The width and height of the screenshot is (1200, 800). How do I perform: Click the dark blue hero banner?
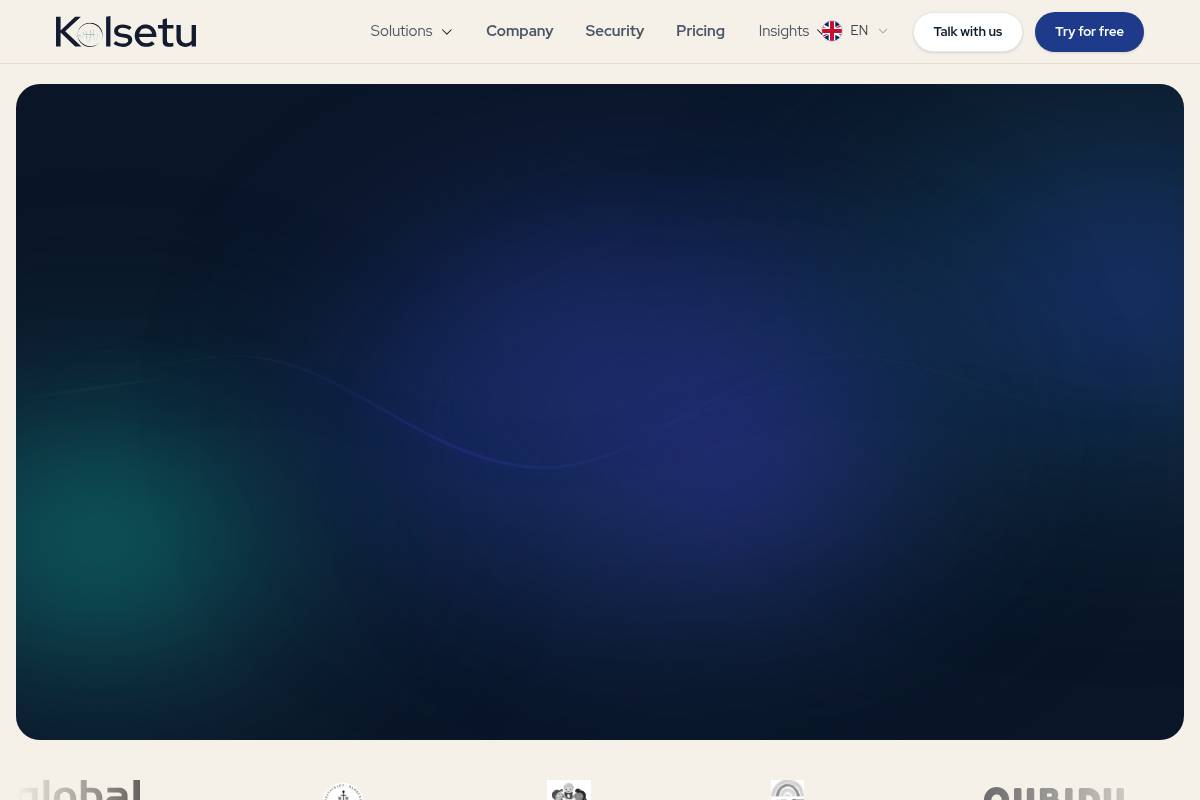600,412
